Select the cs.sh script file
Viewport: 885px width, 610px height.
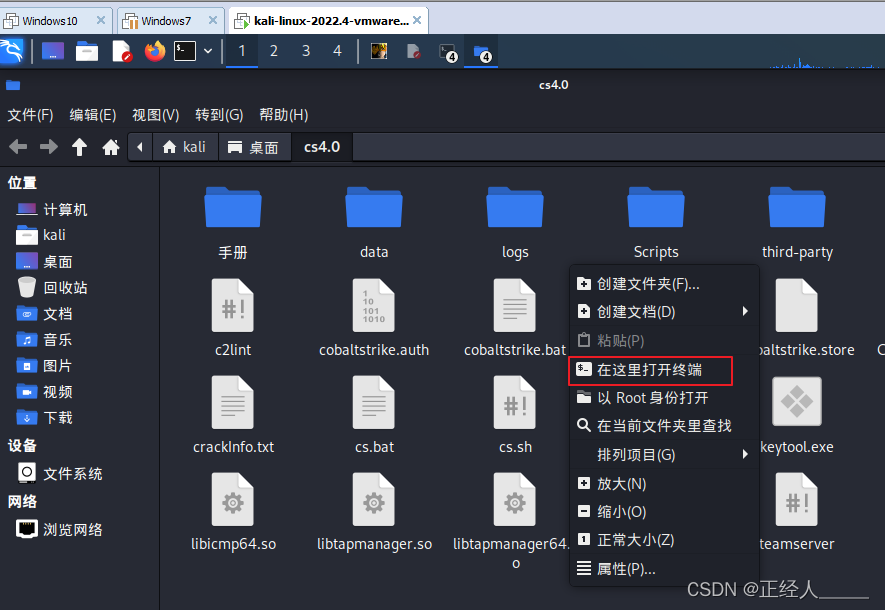click(x=515, y=403)
